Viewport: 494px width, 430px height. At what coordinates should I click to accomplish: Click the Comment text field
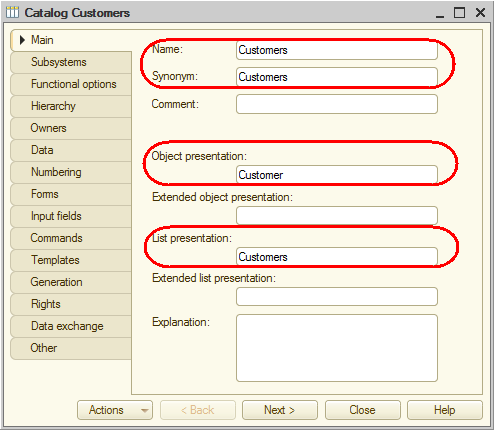pos(337,104)
